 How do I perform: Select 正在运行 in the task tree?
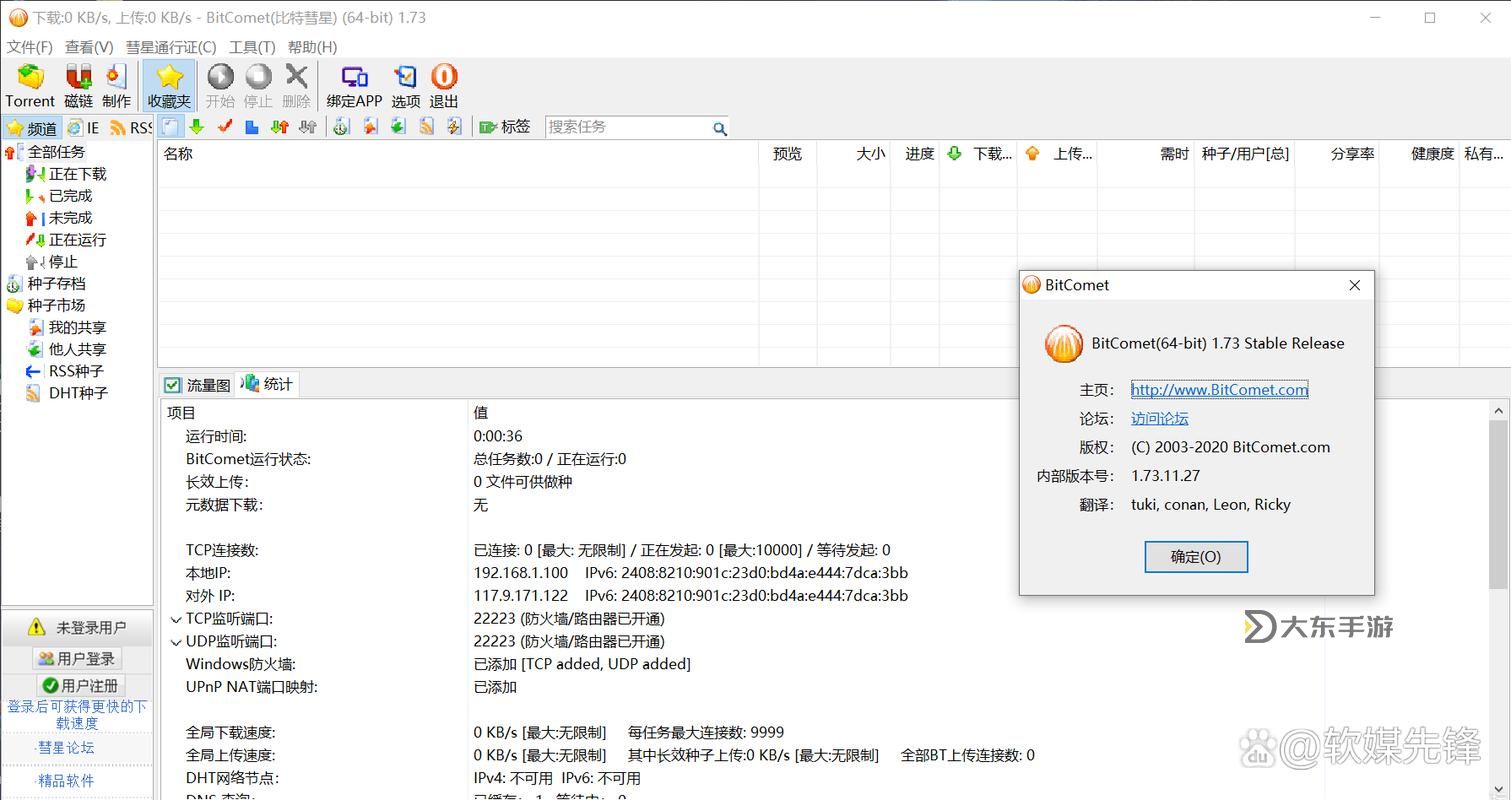[77, 240]
